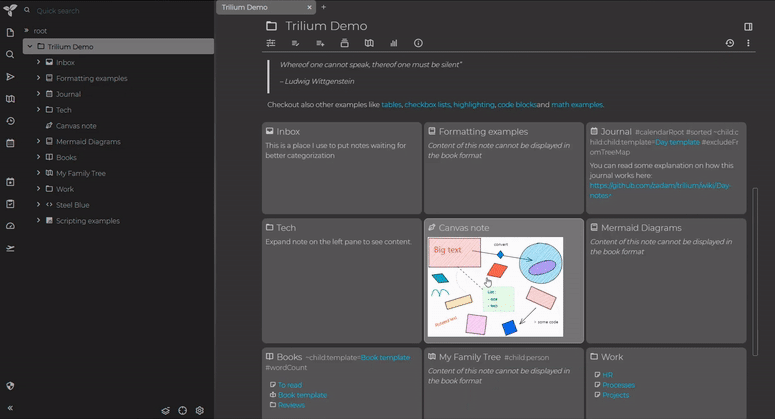Open the protected session shield icon

10,385
